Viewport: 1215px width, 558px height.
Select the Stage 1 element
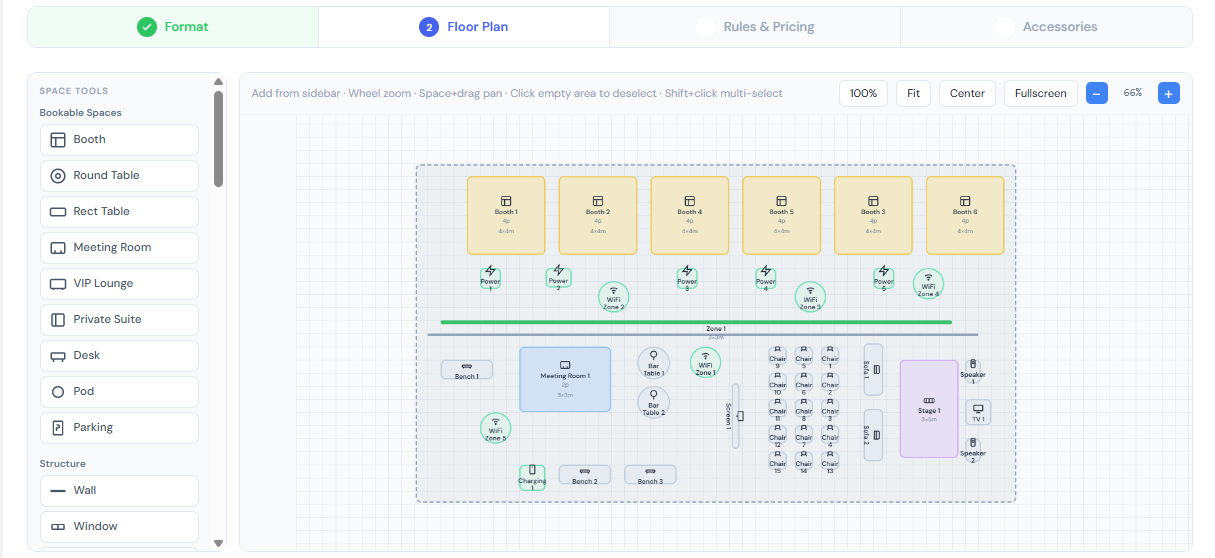pos(929,409)
